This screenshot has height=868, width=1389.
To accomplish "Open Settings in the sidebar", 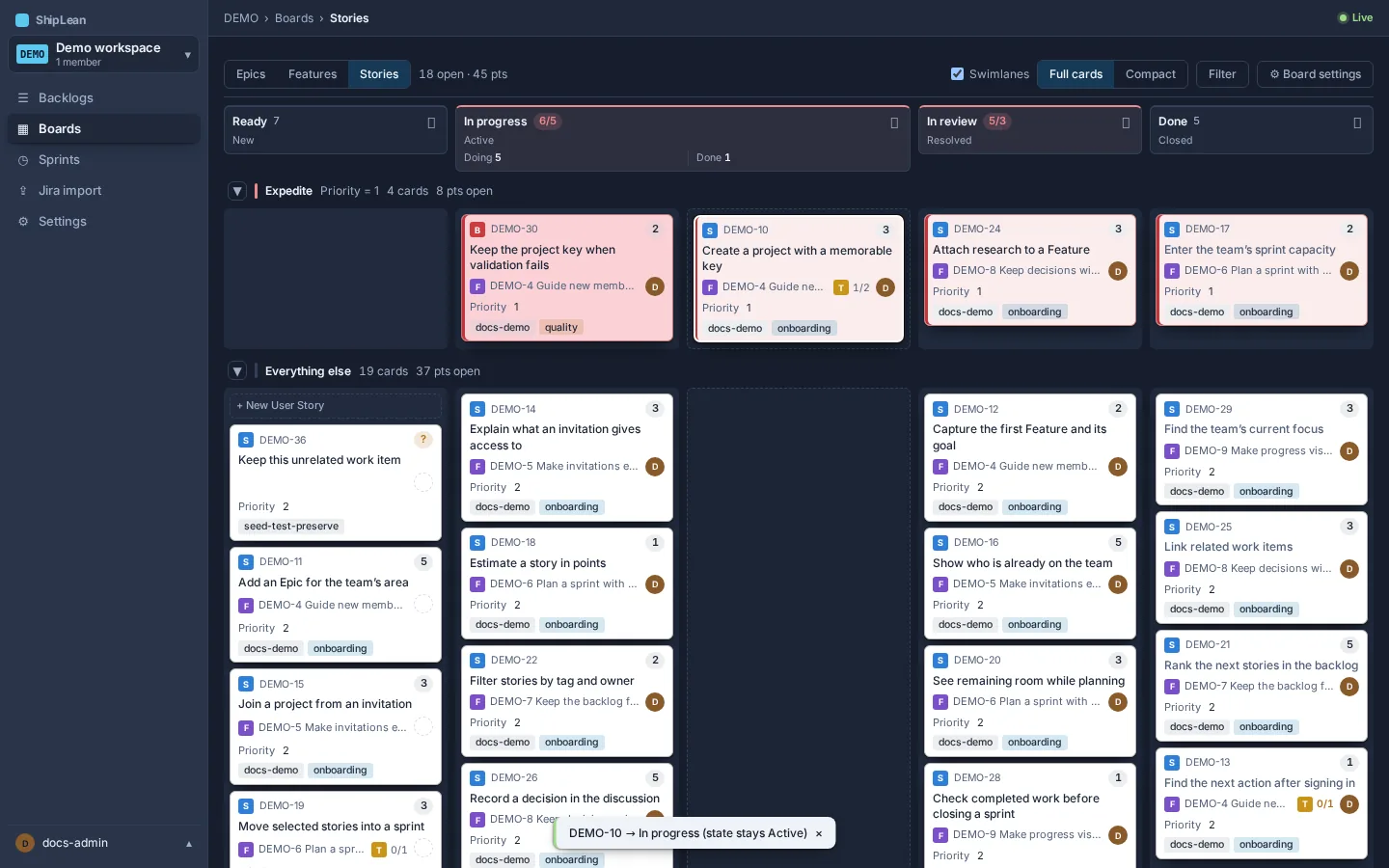I will [x=104, y=221].
